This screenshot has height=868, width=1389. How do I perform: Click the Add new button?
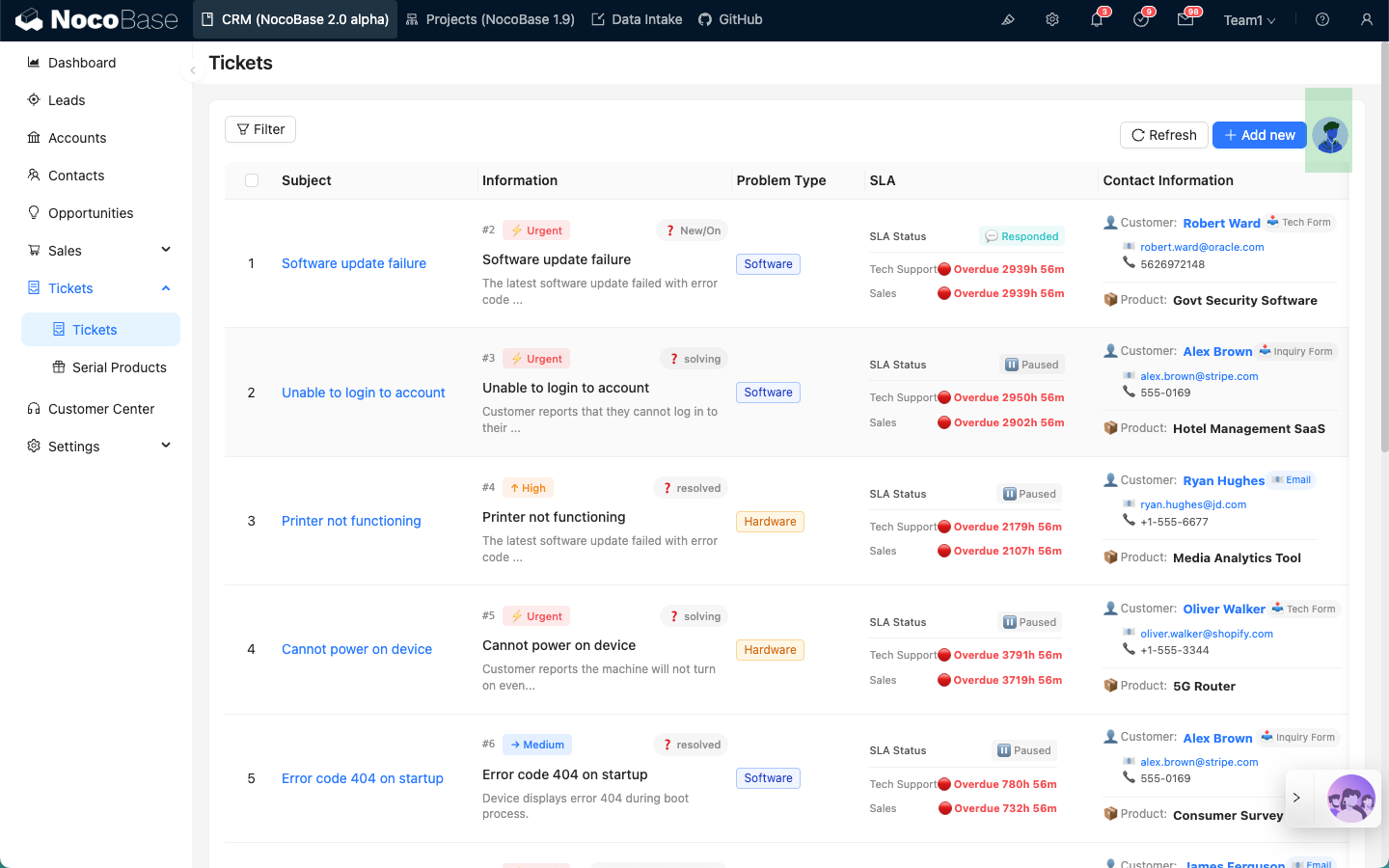tap(1259, 135)
